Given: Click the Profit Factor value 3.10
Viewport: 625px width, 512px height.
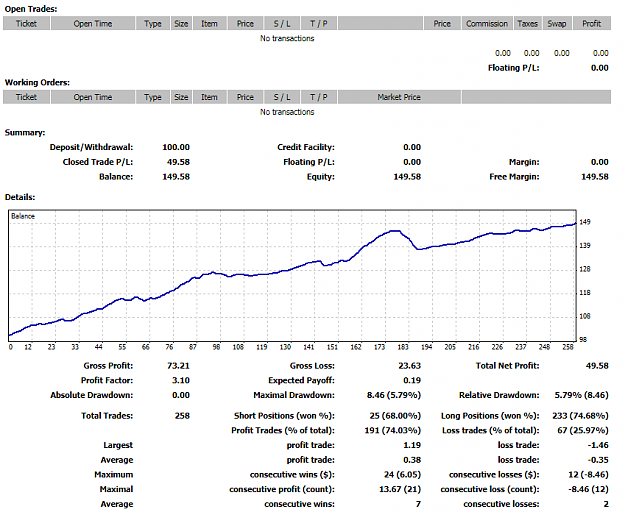Looking at the screenshot, I should pos(181,380).
